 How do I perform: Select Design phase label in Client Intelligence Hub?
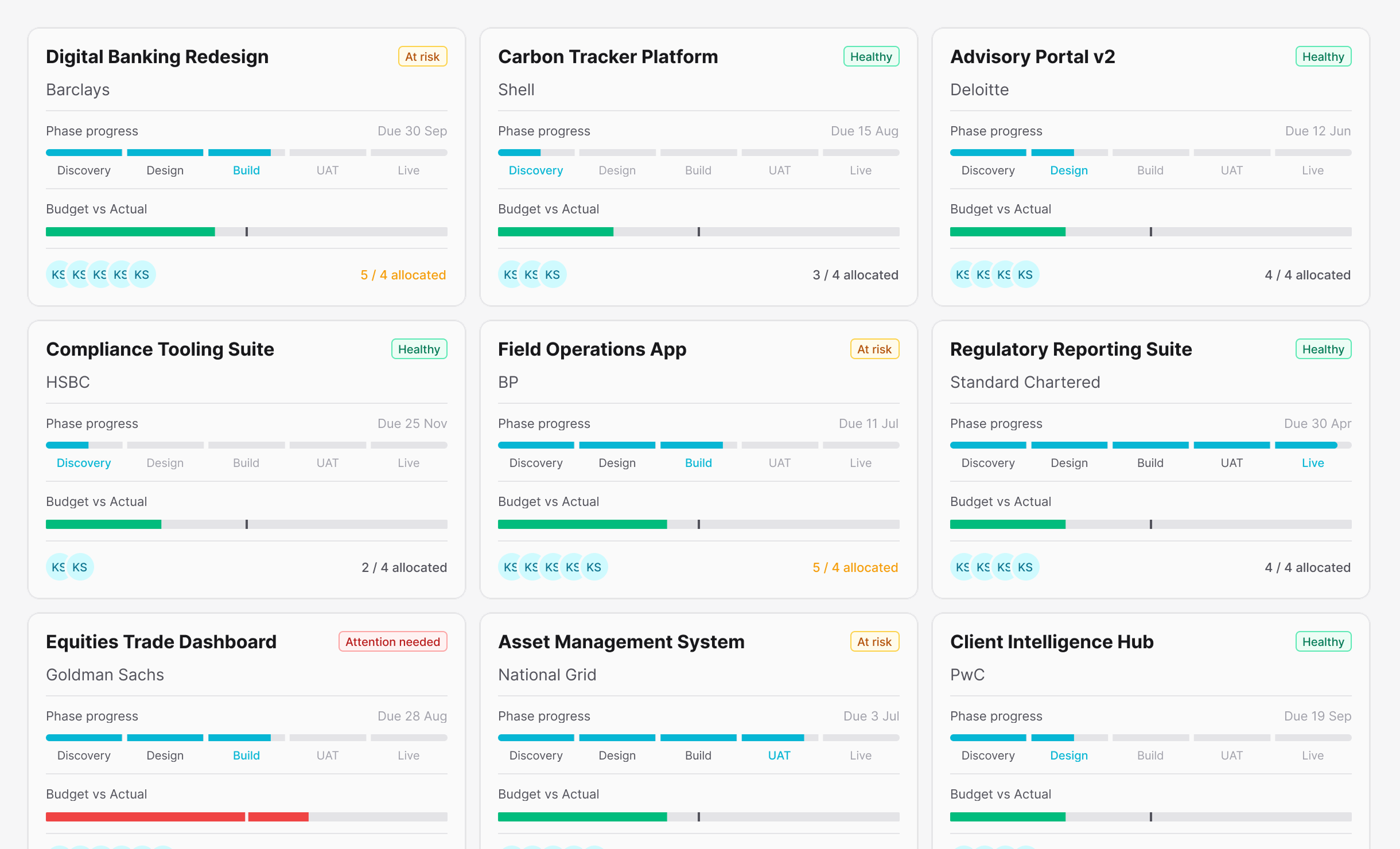pyautogui.click(x=1068, y=755)
